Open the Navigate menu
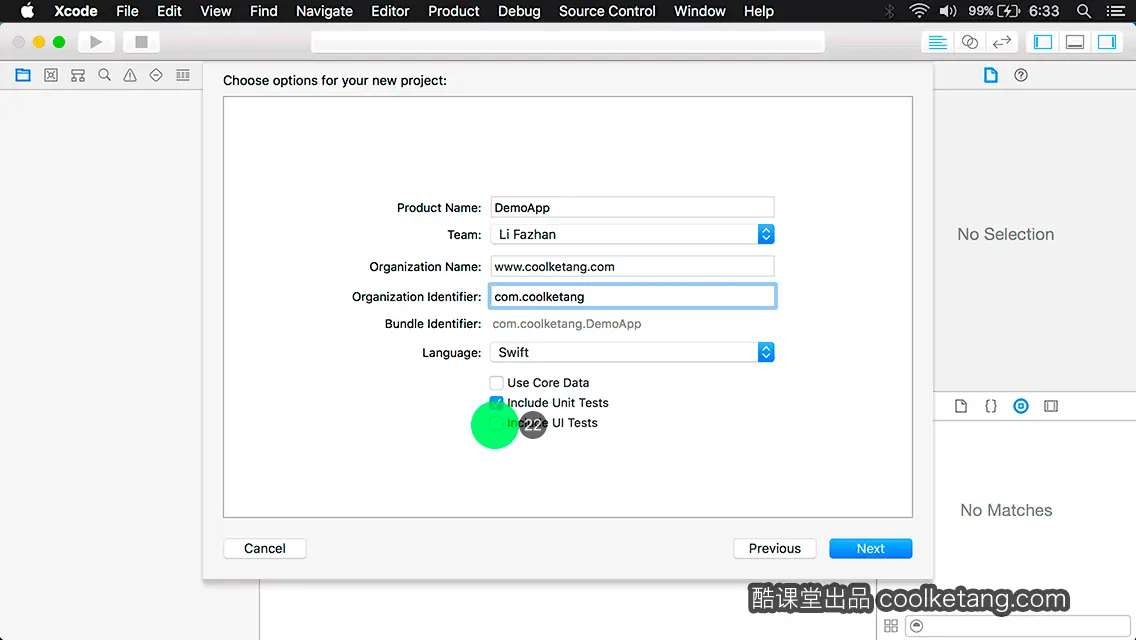This screenshot has height=640, width=1136. [324, 11]
